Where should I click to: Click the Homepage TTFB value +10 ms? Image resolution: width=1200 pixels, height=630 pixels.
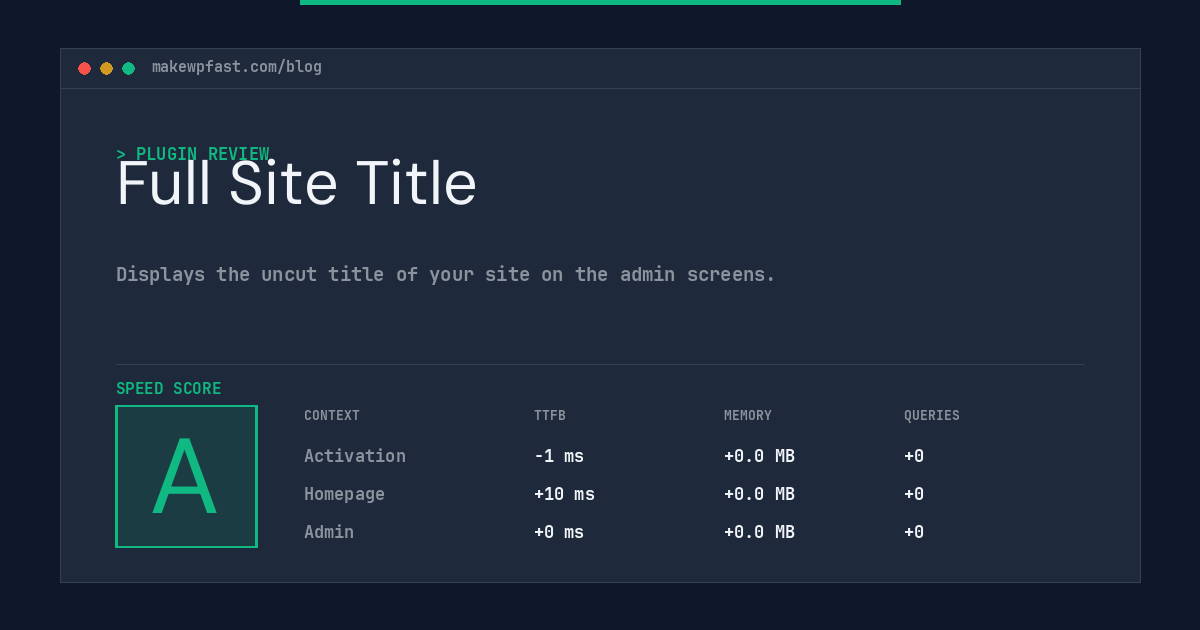click(564, 494)
